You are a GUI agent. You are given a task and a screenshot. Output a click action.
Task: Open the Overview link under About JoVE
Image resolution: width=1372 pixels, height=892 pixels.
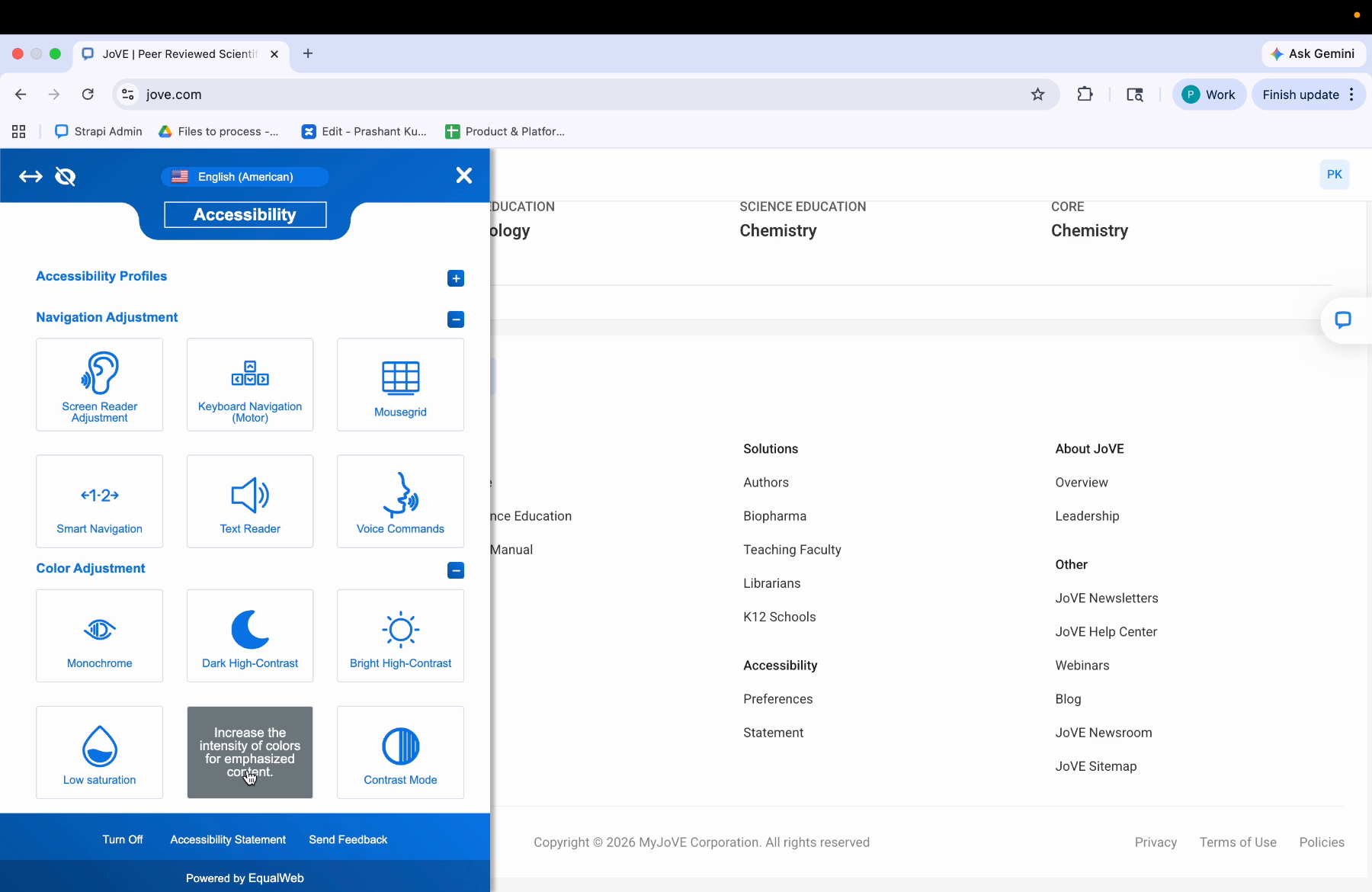pos(1082,483)
